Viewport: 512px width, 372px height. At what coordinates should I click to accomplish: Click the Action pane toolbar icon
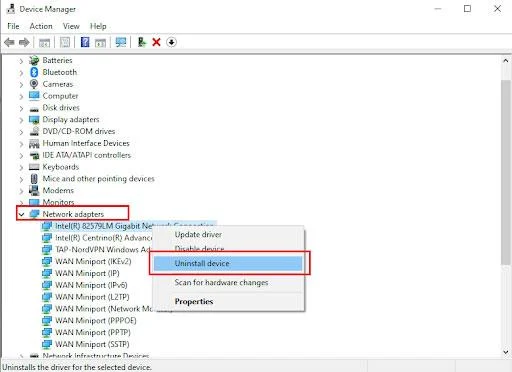[x=100, y=42]
